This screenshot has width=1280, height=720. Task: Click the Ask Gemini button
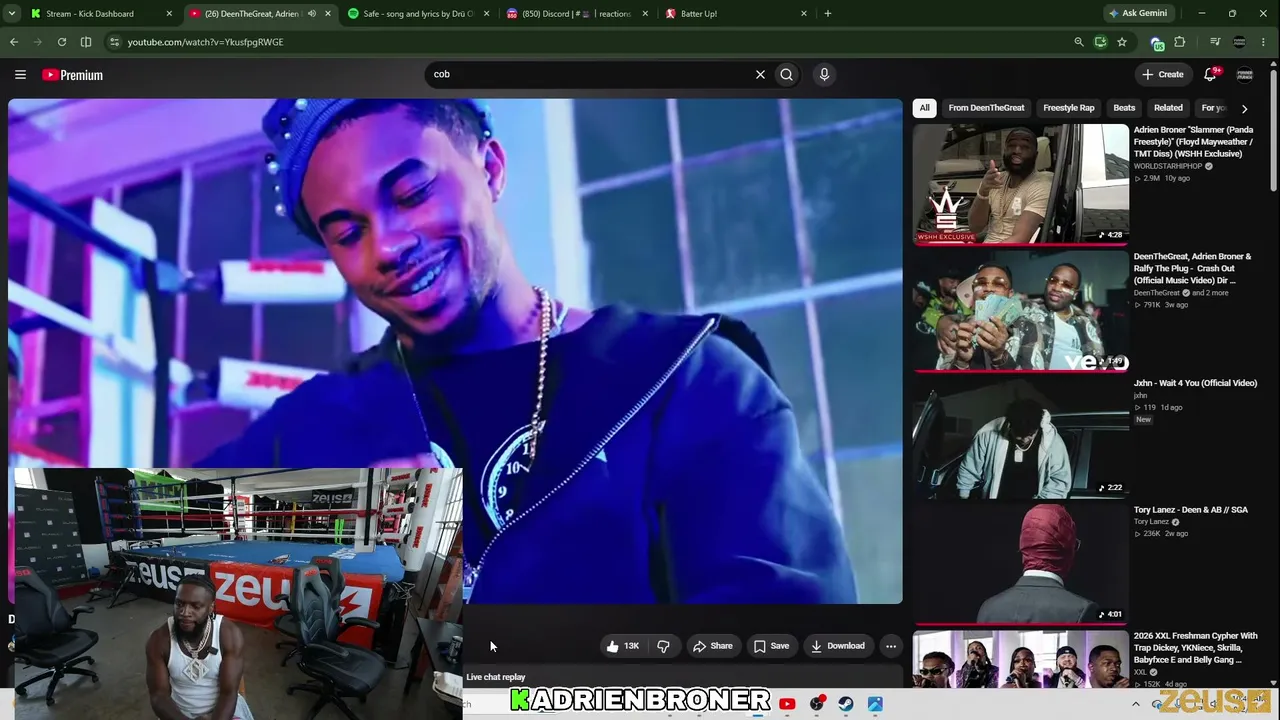click(x=1137, y=14)
